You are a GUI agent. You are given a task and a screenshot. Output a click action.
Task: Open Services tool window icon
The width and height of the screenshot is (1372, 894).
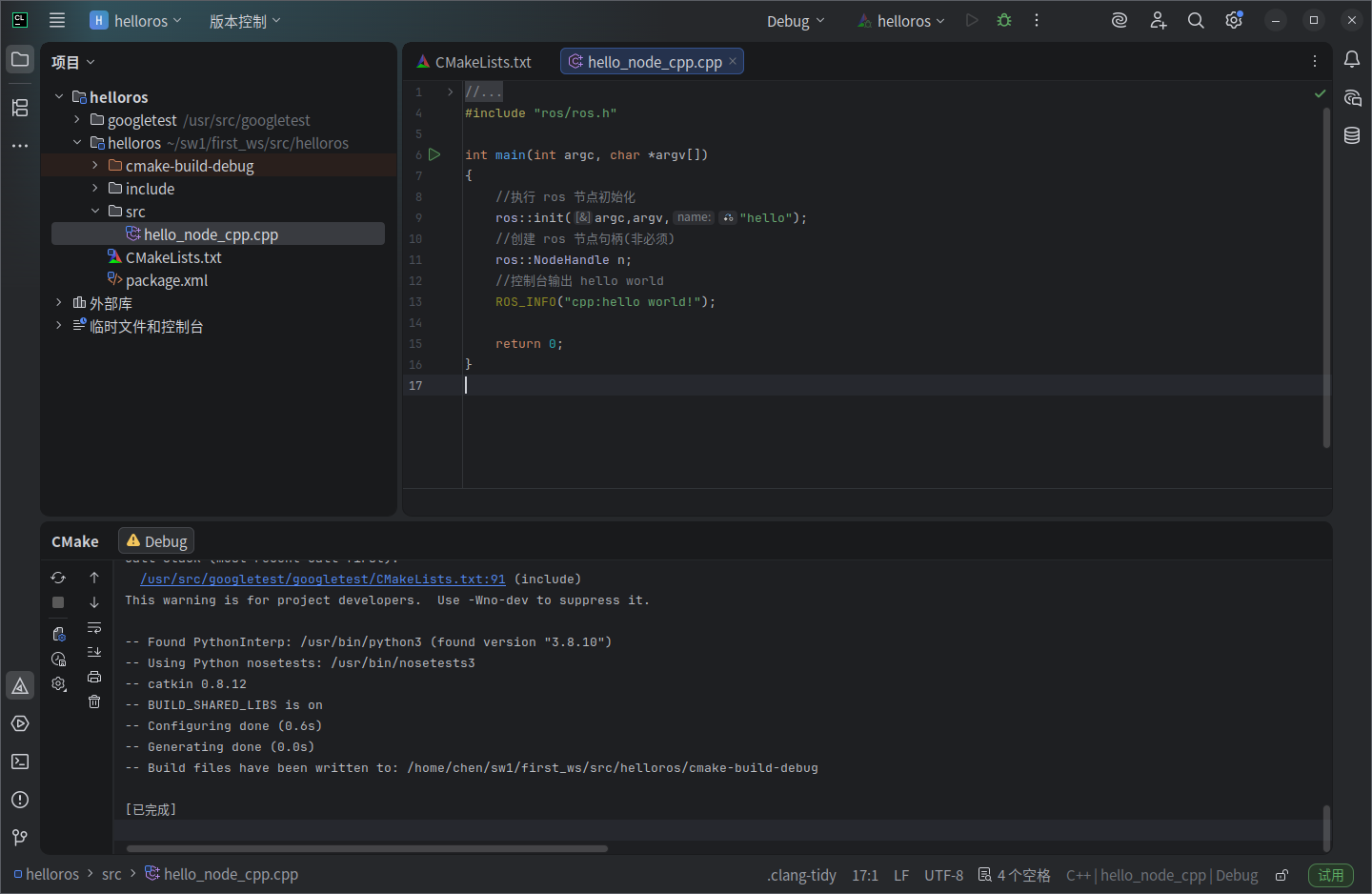tap(20, 723)
